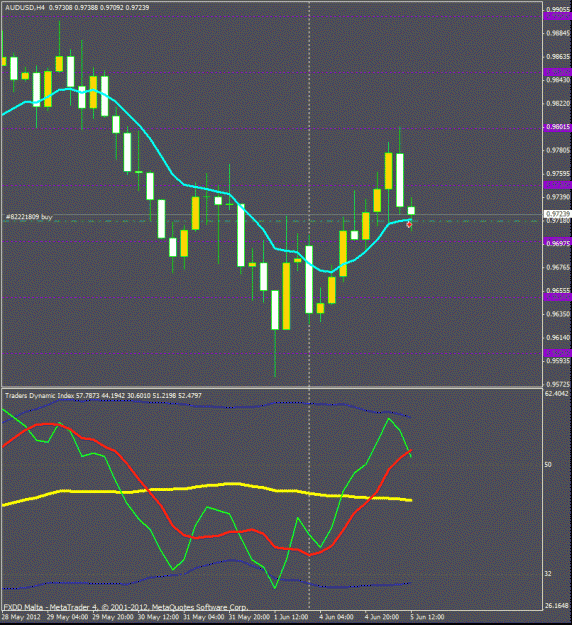Click the 26.1648 indicator scale value
The width and height of the screenshot is (572, 625).
click(x=556, y=606)
